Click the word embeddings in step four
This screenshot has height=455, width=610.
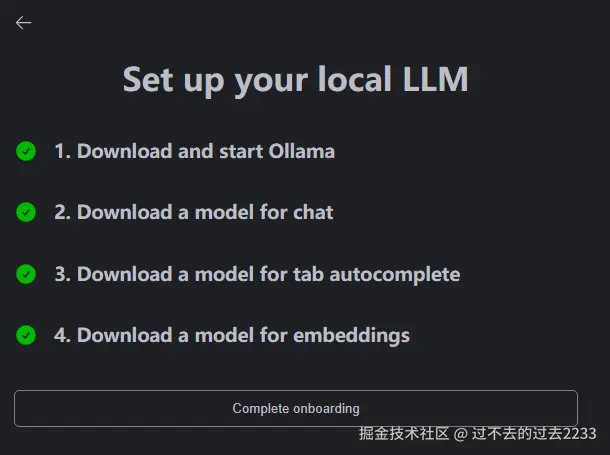351,336
